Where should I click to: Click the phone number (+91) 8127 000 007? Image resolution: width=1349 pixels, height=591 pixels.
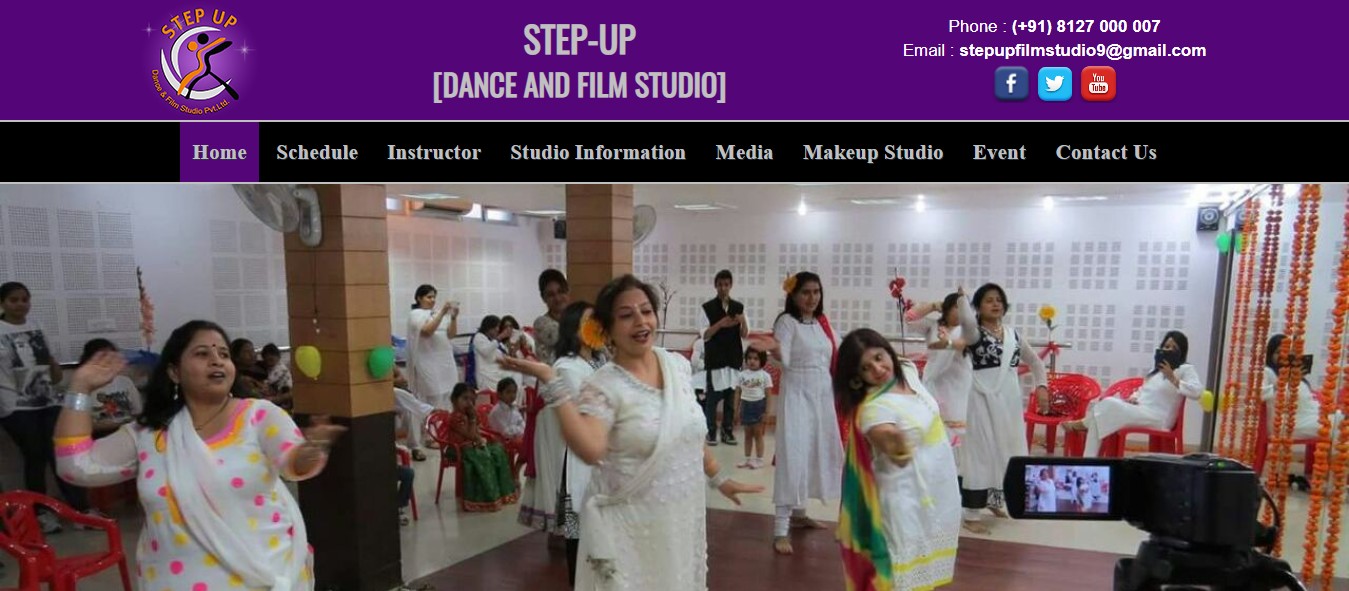click(x=1086, y=26)
